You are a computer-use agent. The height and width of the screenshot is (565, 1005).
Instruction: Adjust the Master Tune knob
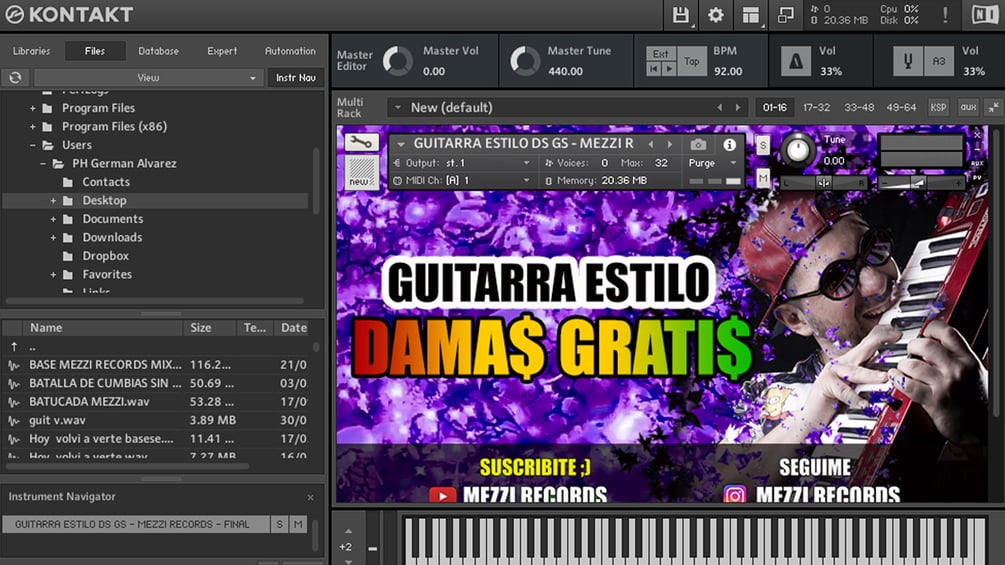point(525,61)
